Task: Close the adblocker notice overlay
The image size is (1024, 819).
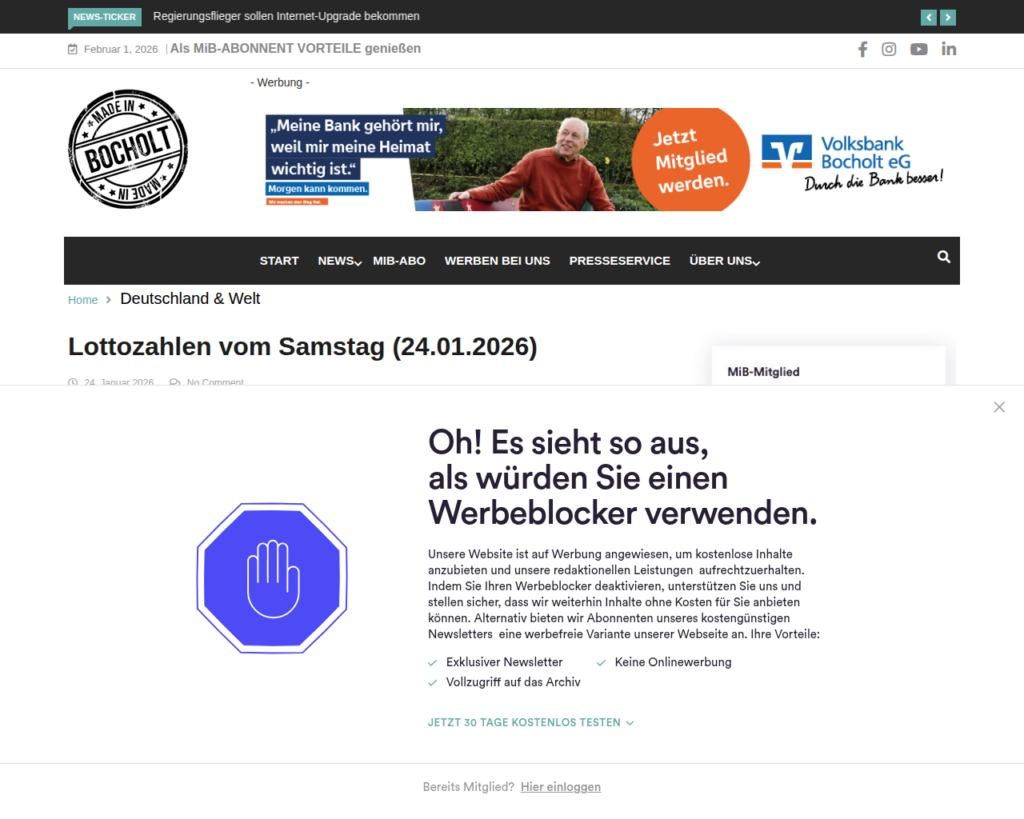Action: 999,408
